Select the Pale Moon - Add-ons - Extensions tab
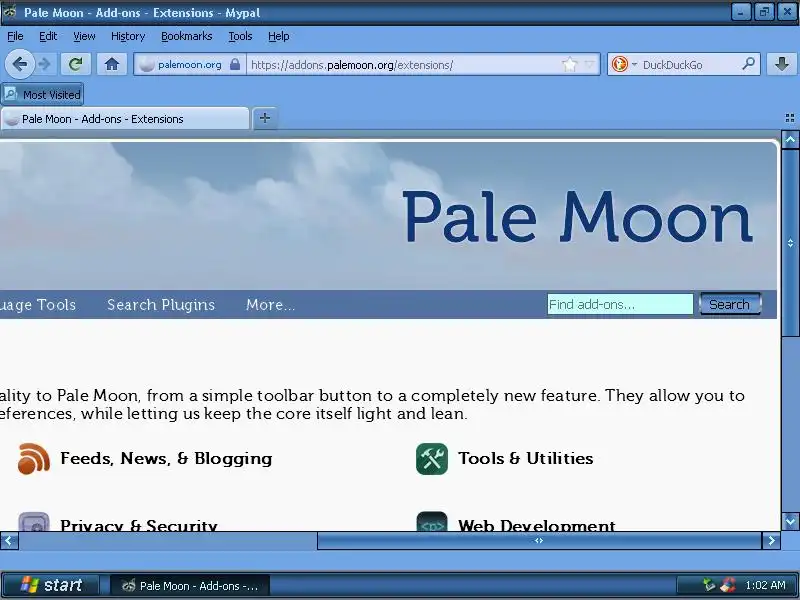The width and height of the screenshot is (800, 600). 125,119
